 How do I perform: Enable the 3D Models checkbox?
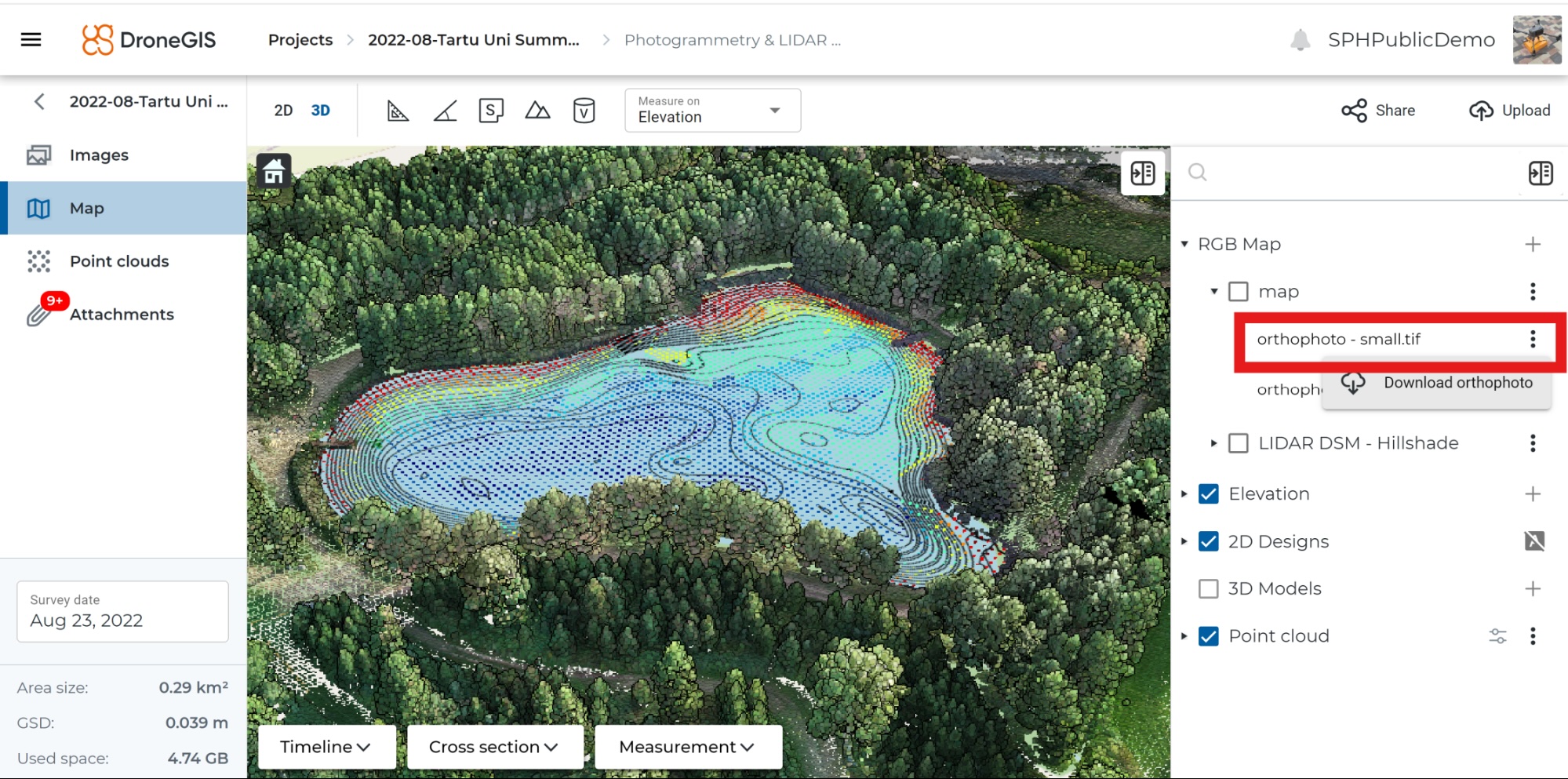pyautogui.click(x=1209, y=588)
